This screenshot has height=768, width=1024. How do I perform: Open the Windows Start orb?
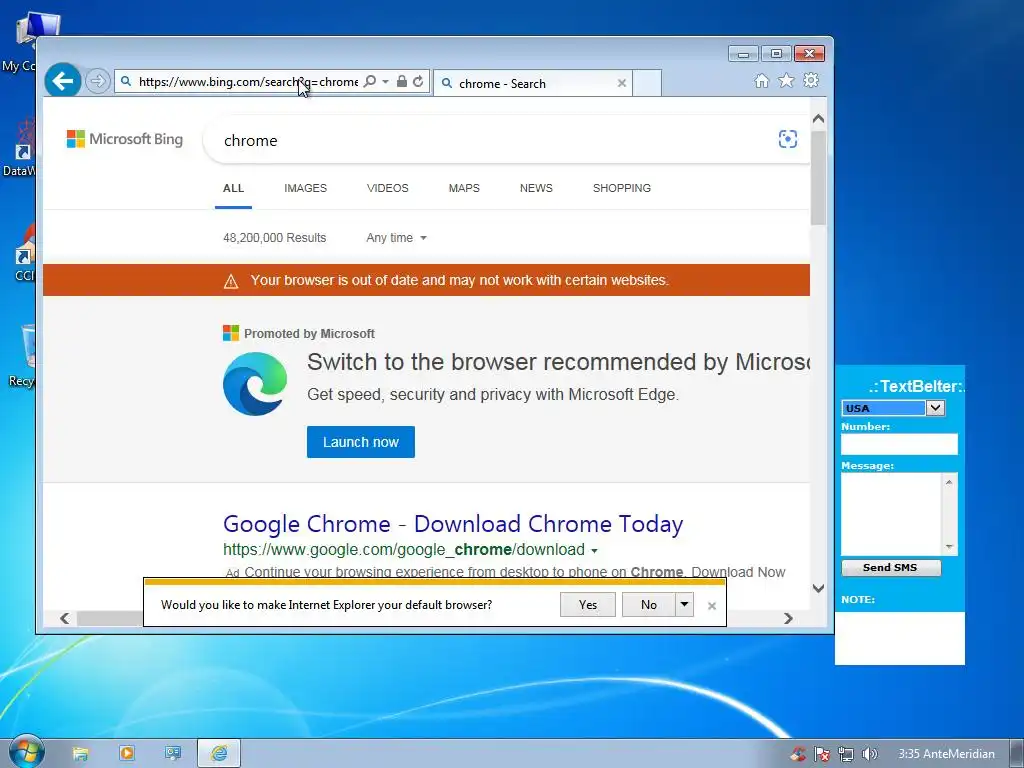point(25,752)
